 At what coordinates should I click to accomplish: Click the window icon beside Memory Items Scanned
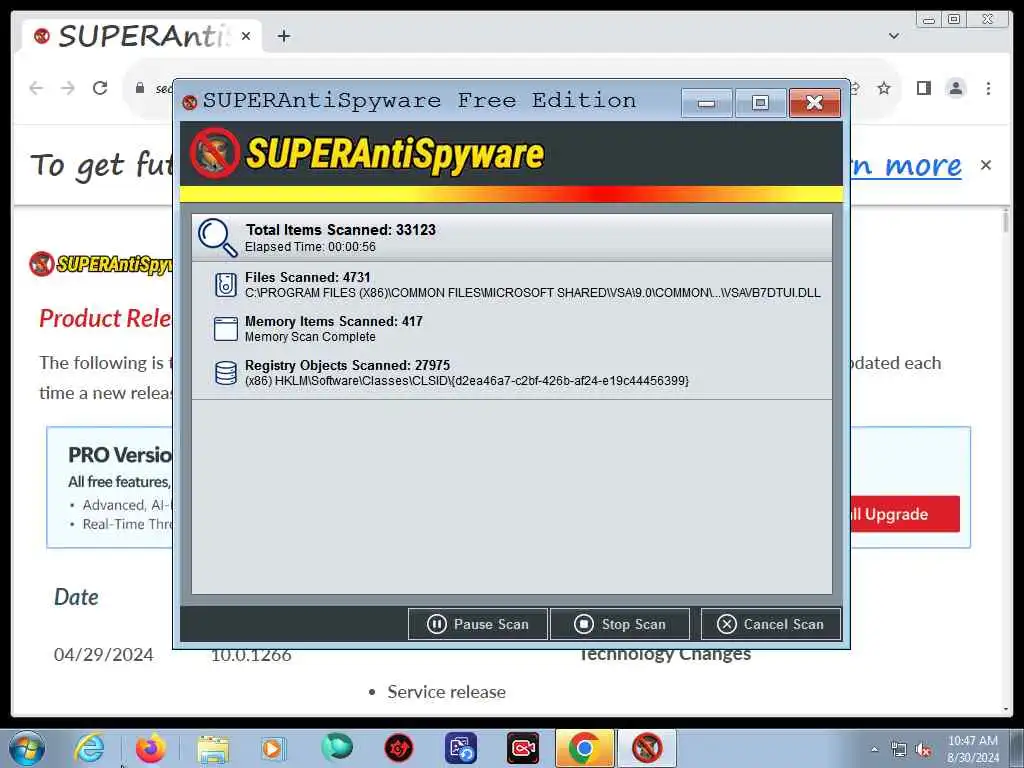(x=226, y=328)
